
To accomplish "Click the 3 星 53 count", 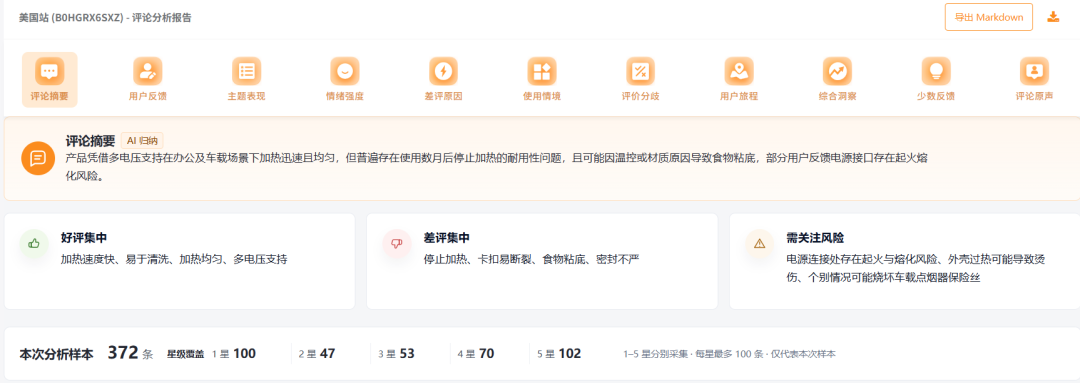I will [x=396, y=354].
